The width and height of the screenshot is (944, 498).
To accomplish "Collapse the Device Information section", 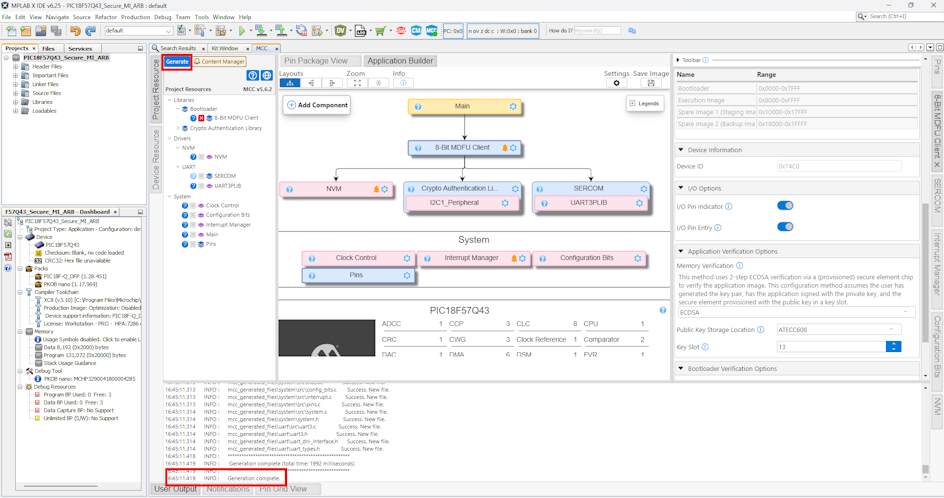I will 681,150.
